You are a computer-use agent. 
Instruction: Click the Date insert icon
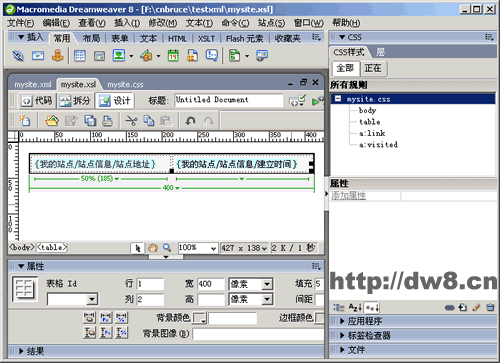tap(173, 55)
